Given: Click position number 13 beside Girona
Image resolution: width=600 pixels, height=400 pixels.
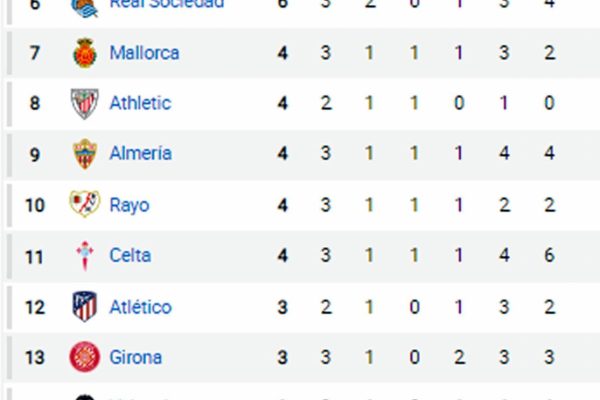Looking at the screenshot, I should point(34,357).
